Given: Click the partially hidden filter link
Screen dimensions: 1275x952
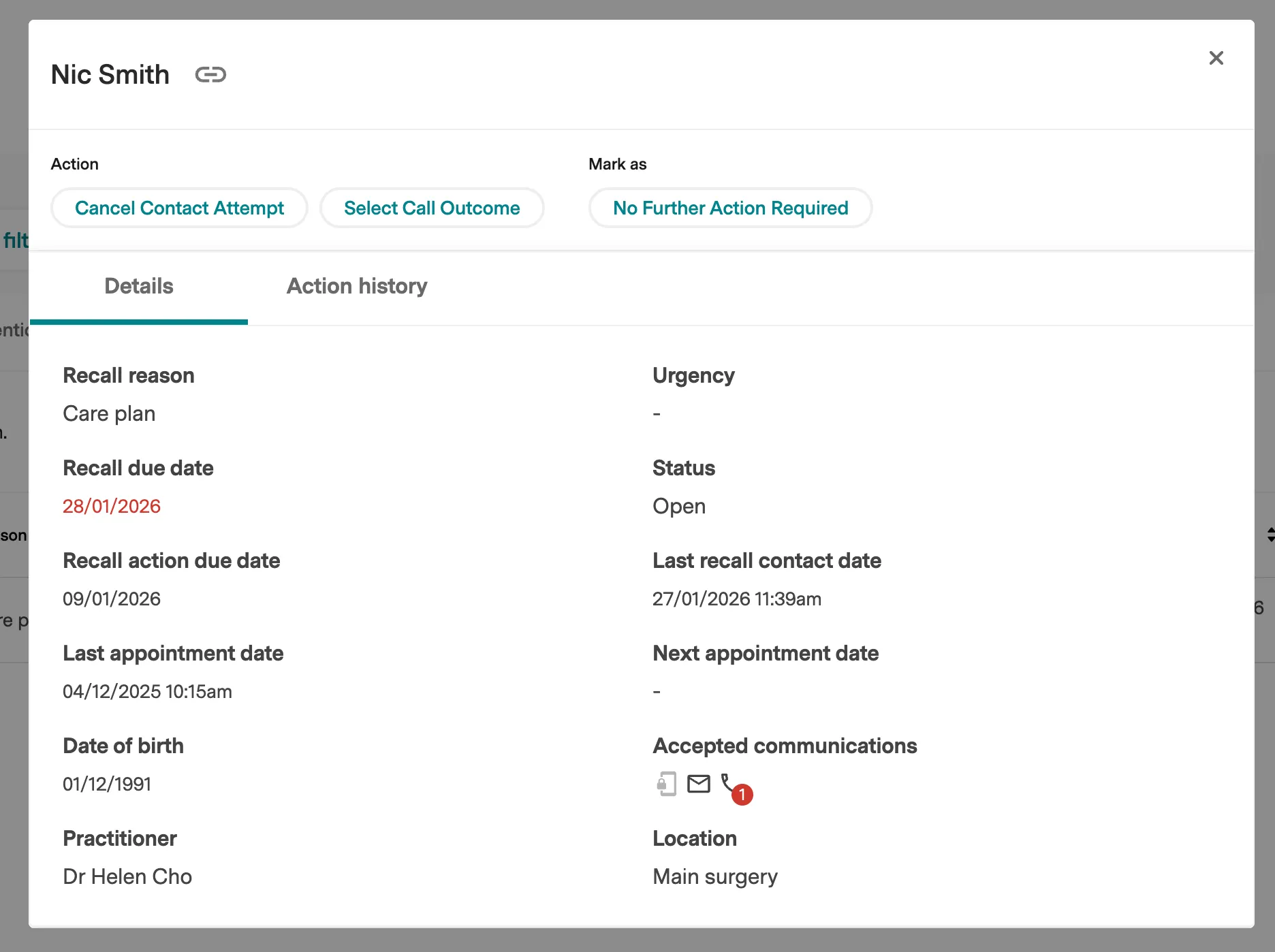Looking at the screenshot, I should 15,240.
